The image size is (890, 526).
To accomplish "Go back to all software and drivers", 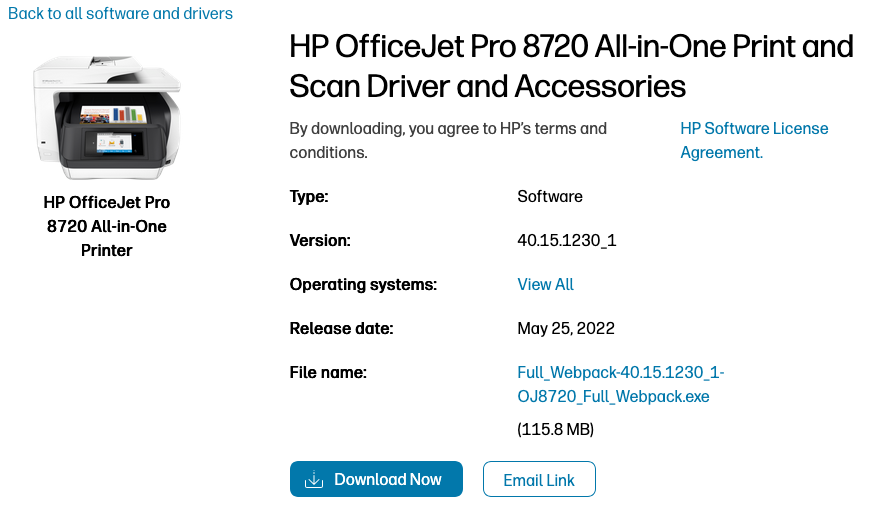I will coord(120,13).
